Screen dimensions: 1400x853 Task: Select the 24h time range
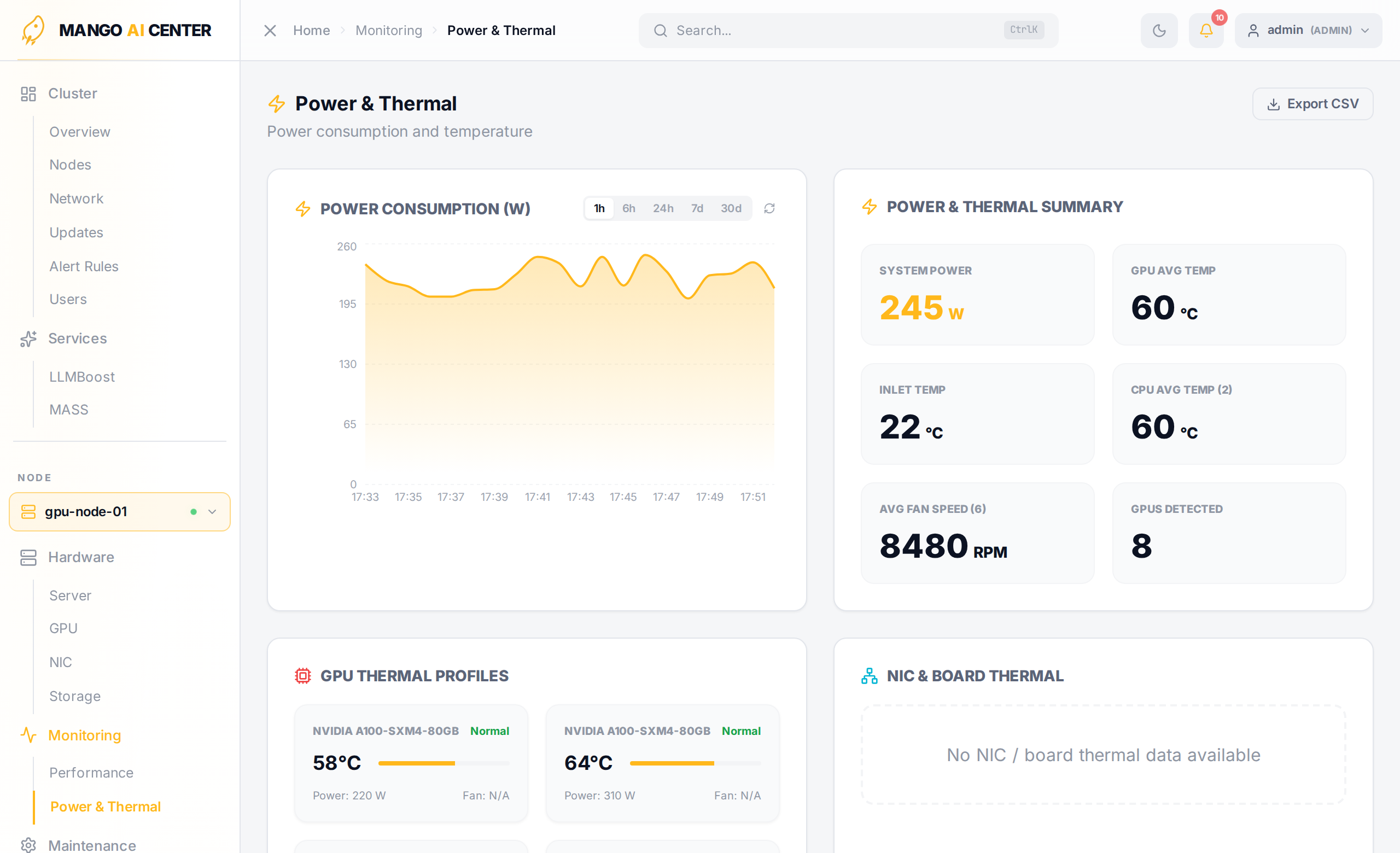pyautogui.click(x=663, y=208)
